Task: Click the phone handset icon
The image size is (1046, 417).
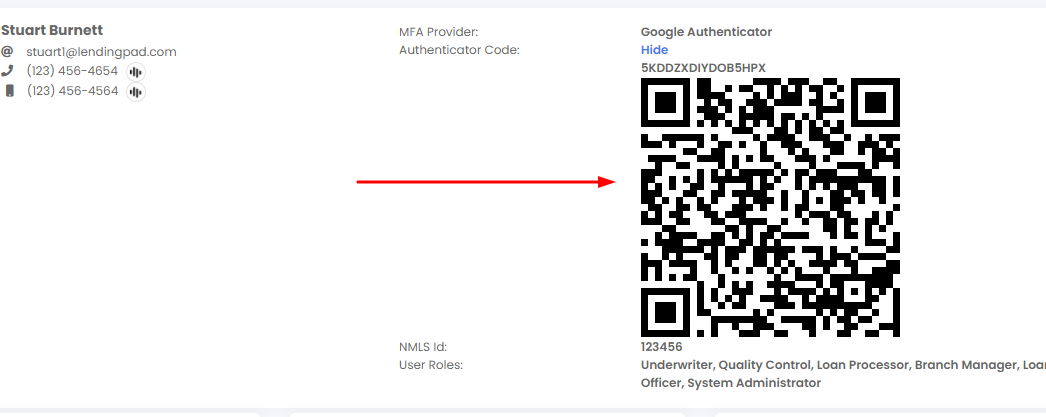Action: [8, 71]
